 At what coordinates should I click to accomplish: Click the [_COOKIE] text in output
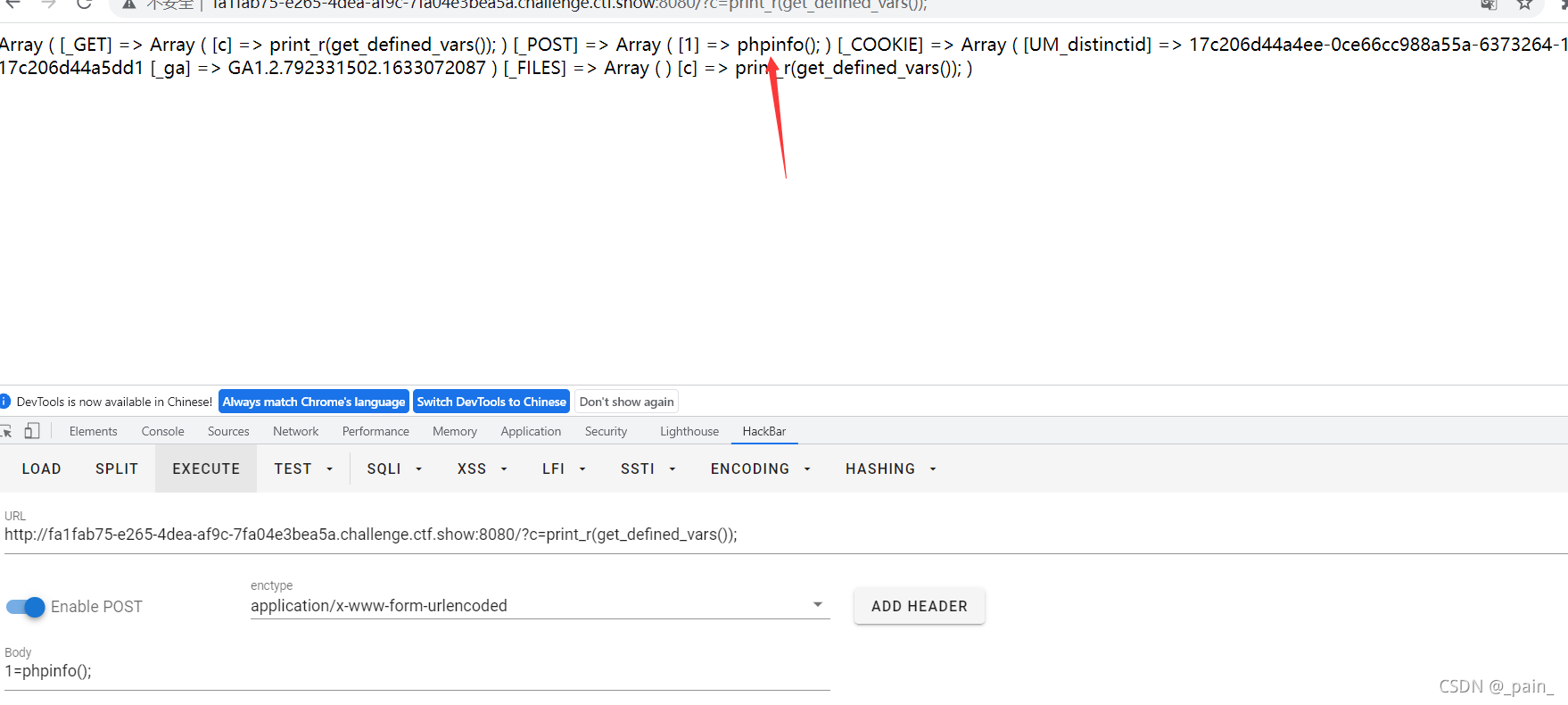click(x=880, y=45)
